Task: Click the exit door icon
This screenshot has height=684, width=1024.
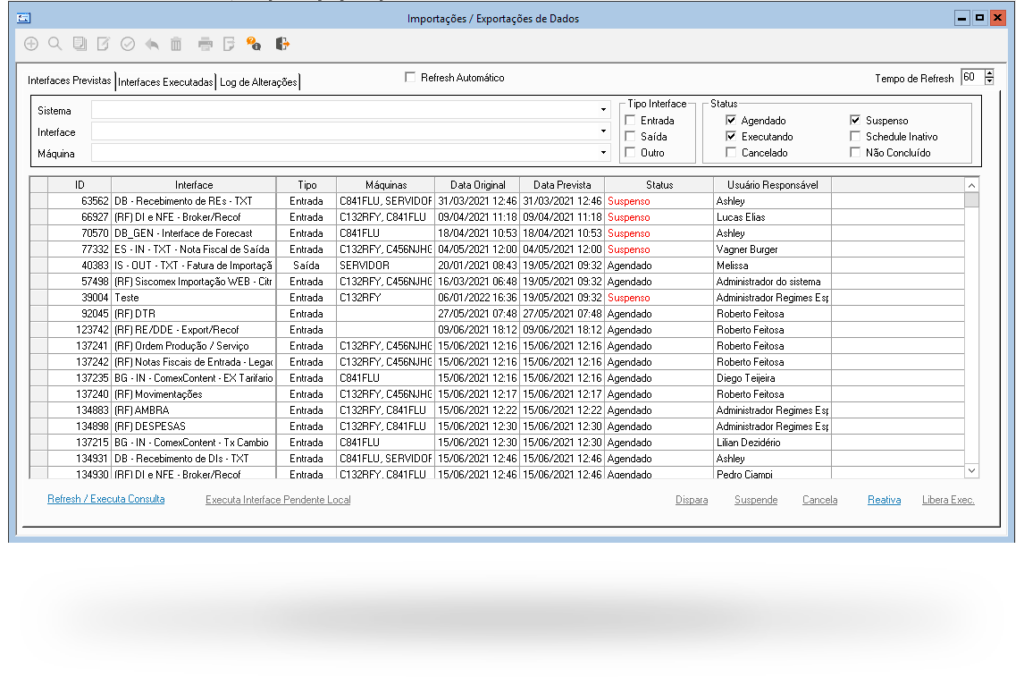Action: coord(282,44)
